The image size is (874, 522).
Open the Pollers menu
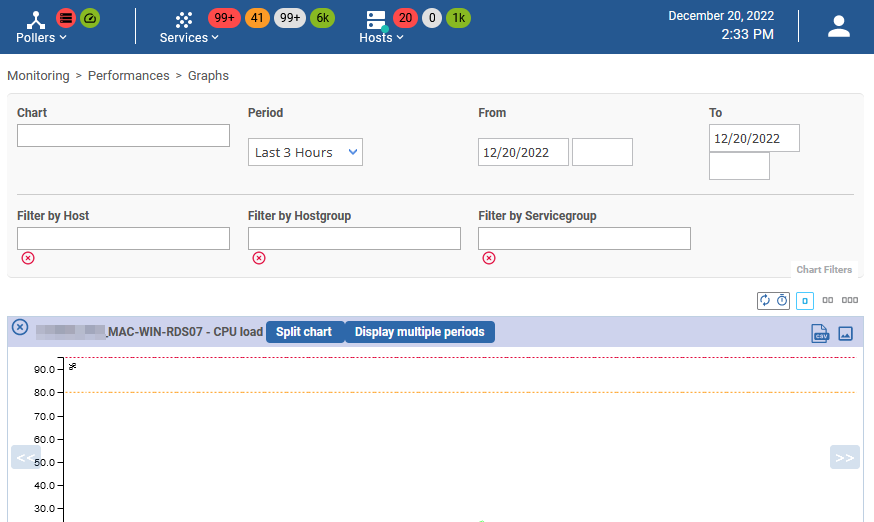pyautogui.click(x=41, y=37)
